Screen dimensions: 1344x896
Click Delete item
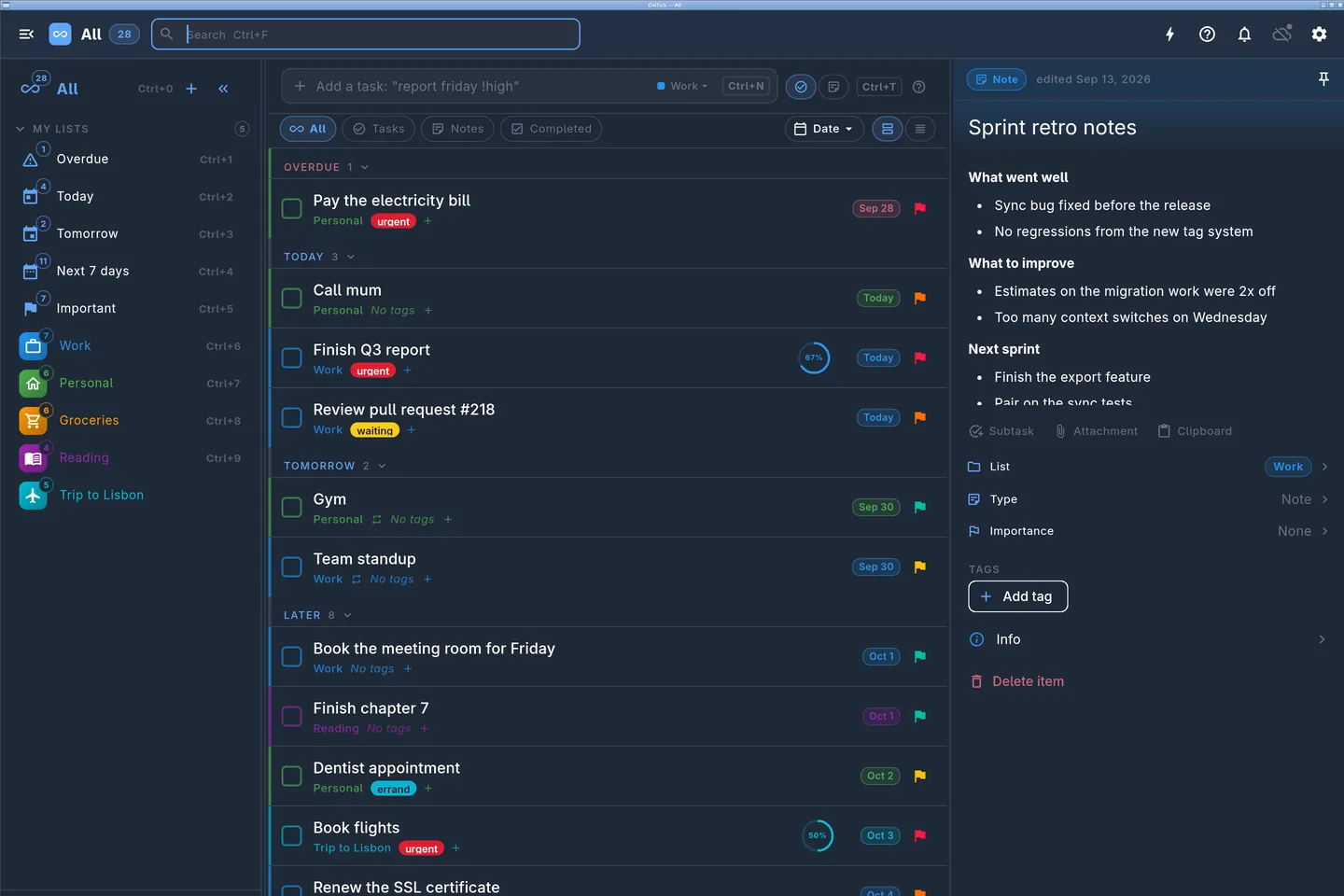(x=1017, y=681)
